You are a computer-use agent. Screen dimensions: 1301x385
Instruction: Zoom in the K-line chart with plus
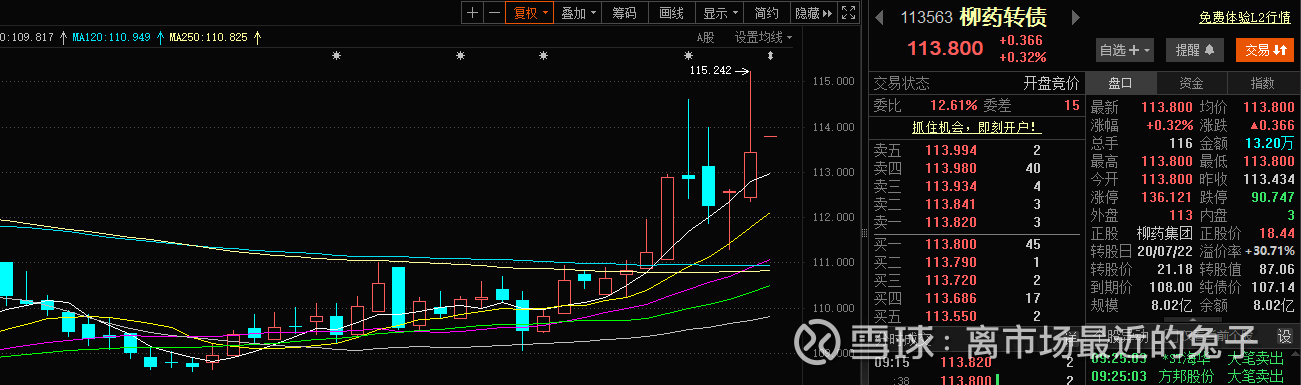tap(473, 13)
